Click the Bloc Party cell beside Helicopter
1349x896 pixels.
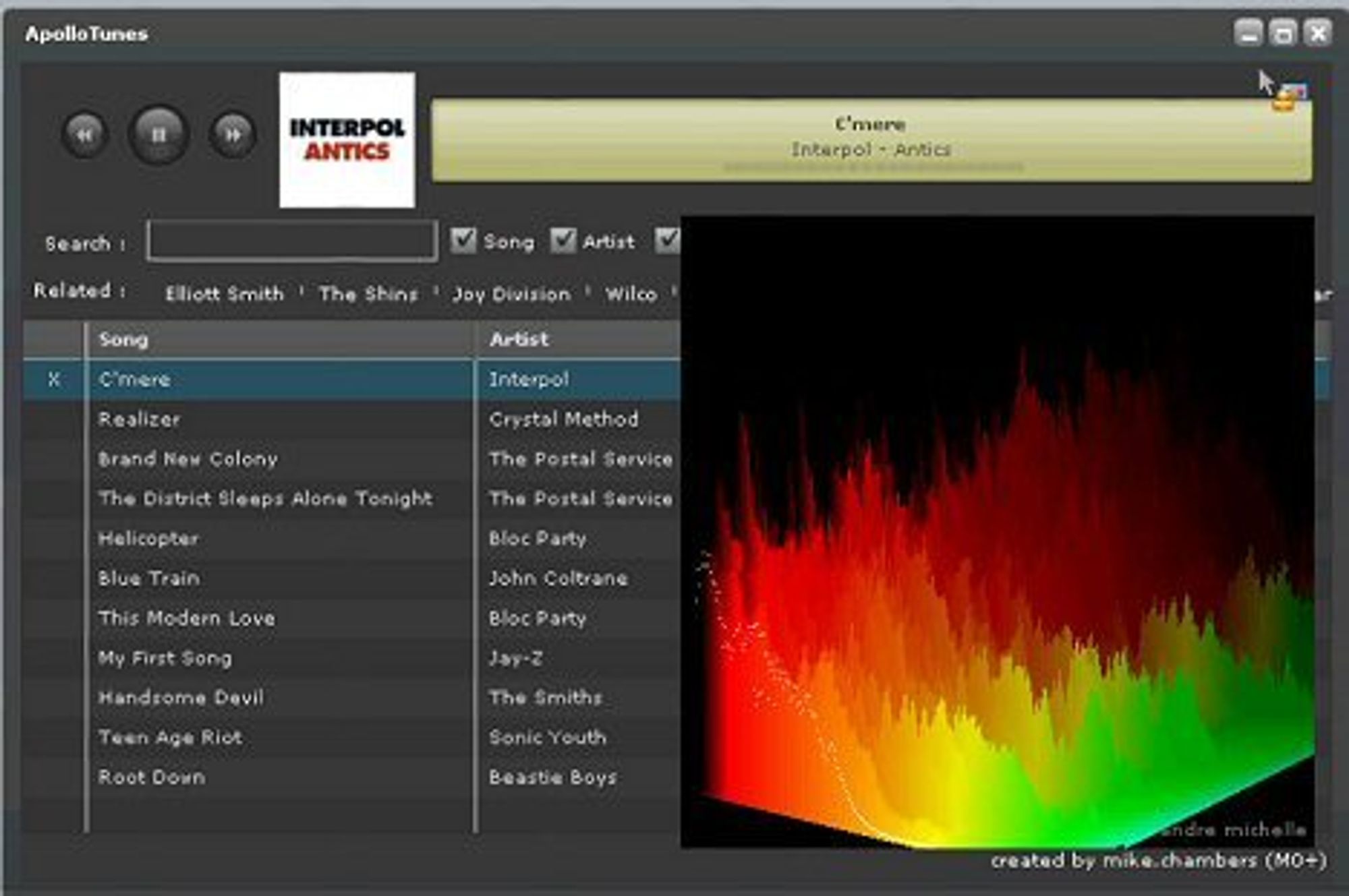538,539
